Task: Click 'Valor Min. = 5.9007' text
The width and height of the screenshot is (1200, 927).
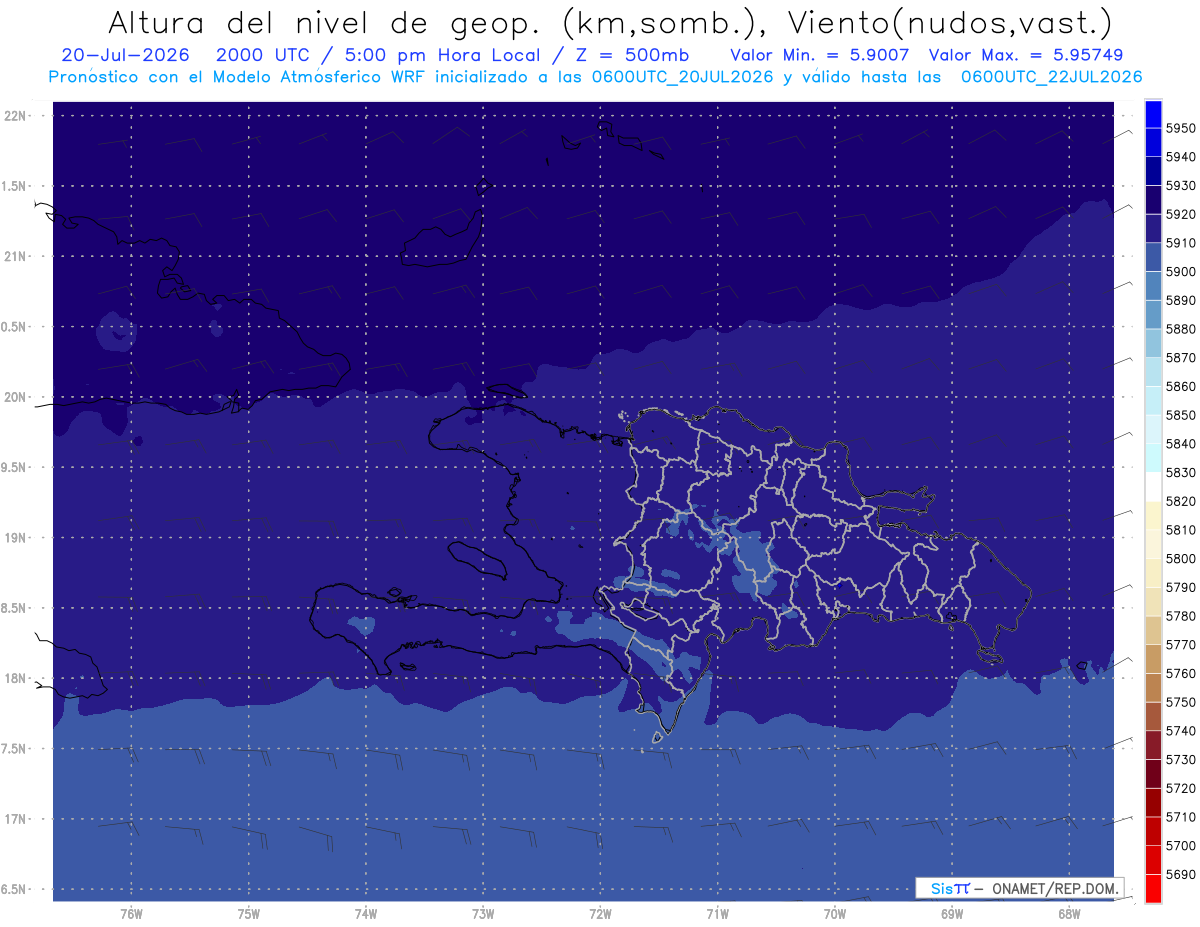Action: 820,55
